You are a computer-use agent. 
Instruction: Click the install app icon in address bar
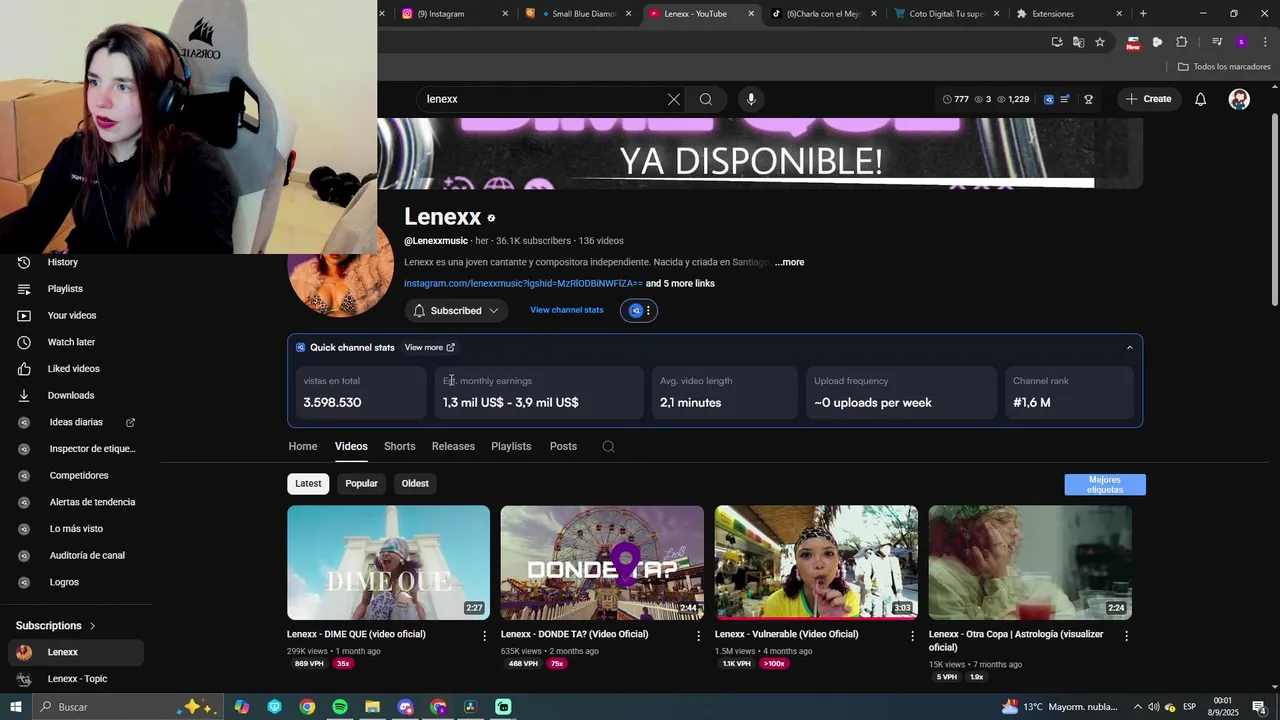point(1057,42)
